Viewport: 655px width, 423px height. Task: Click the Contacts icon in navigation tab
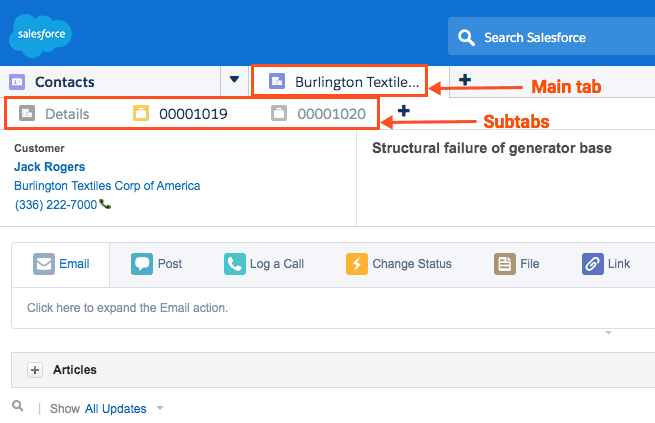17,82
